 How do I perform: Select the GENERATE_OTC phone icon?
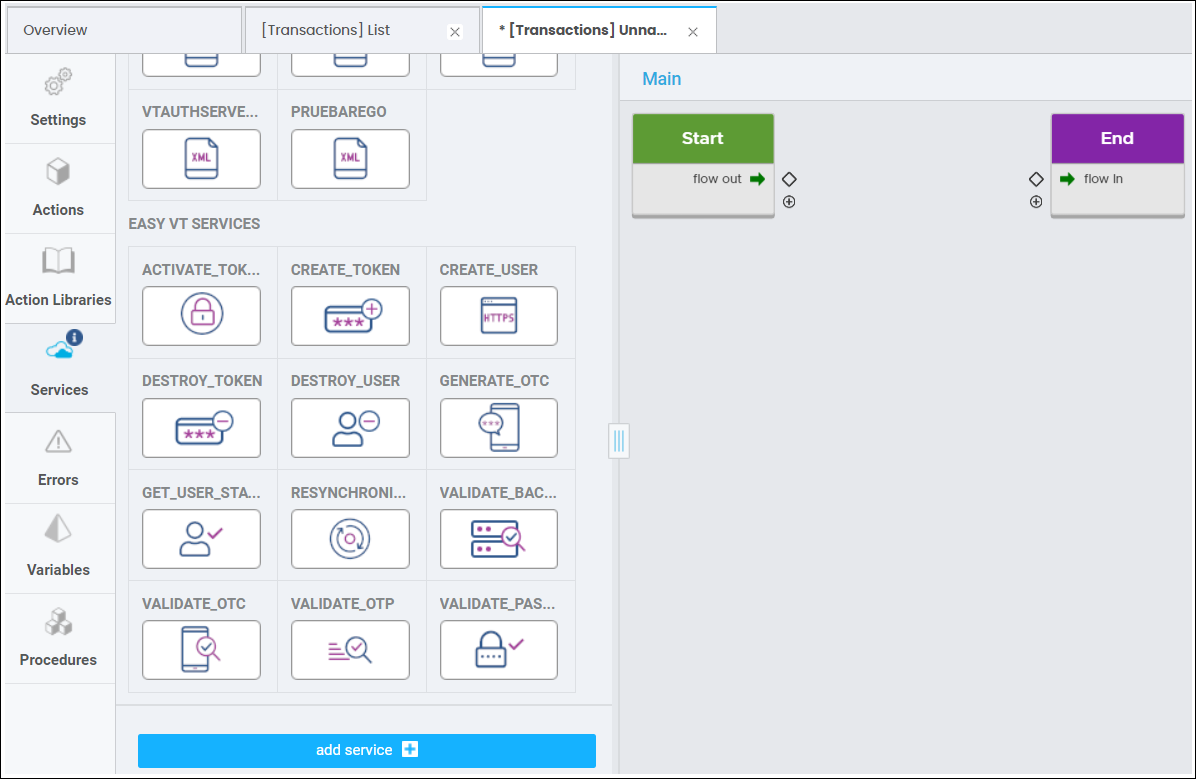[x=499, y=428]
